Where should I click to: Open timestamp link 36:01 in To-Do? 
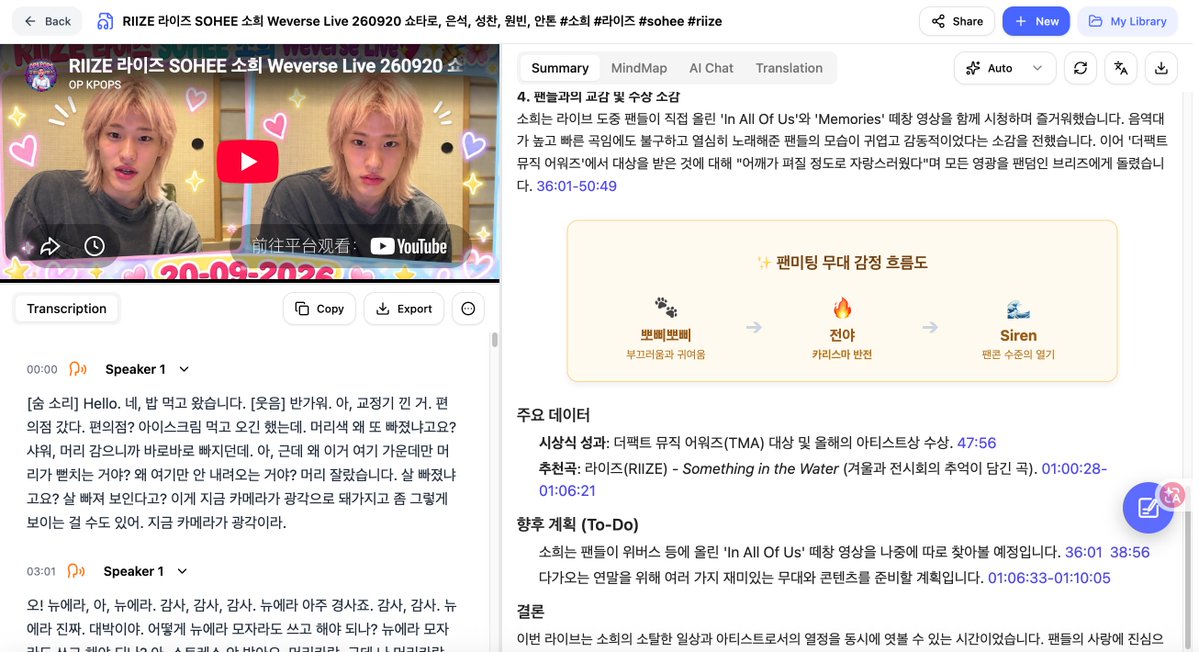click(1084, 552)
